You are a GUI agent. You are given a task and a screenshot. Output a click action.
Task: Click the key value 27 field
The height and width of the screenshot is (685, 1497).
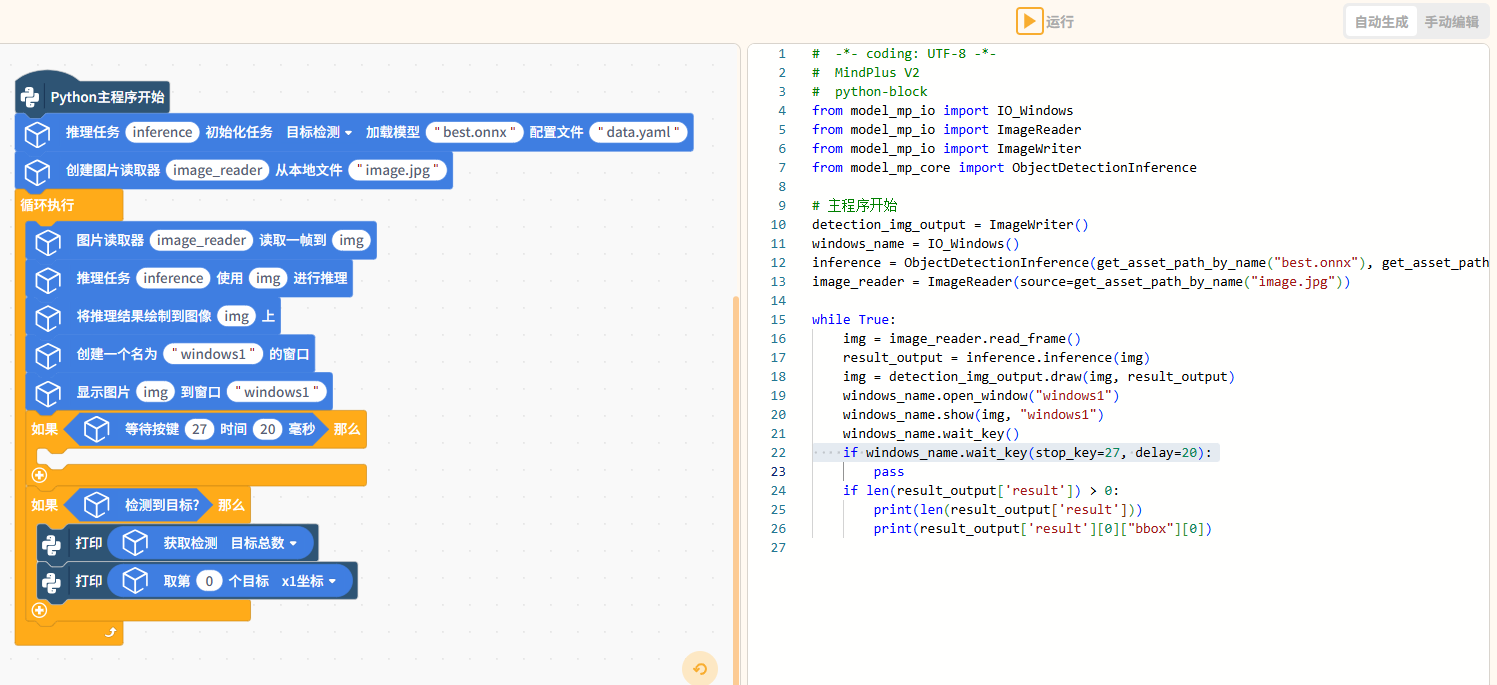tap(200, 430)
